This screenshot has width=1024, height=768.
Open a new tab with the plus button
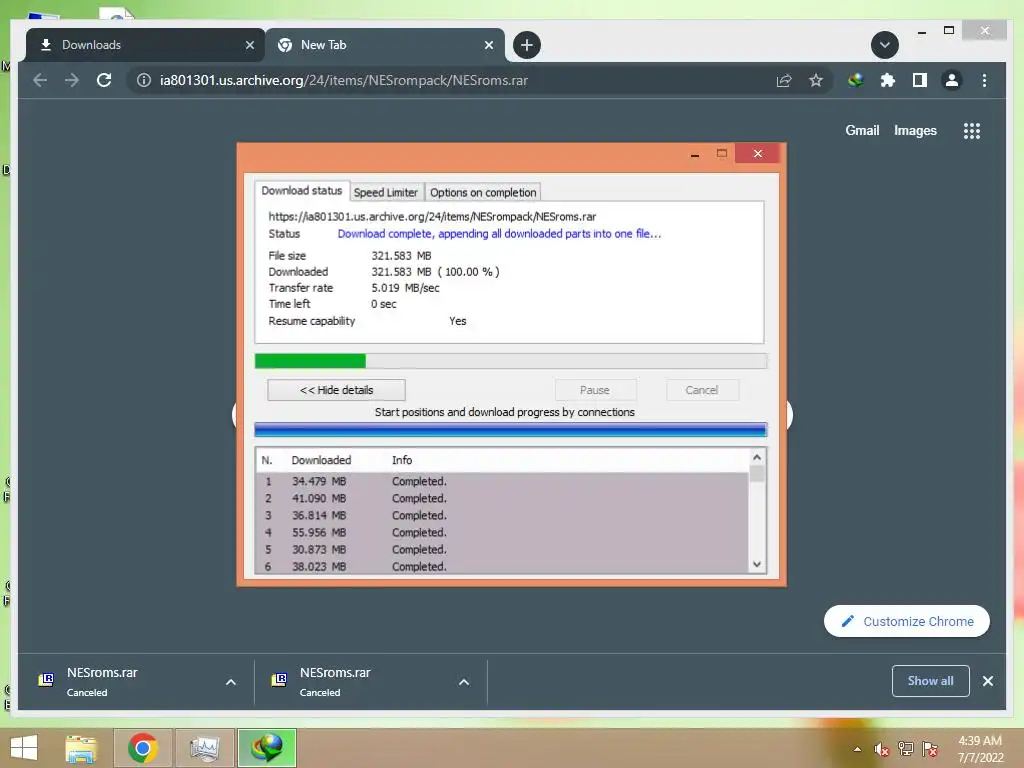526,45
